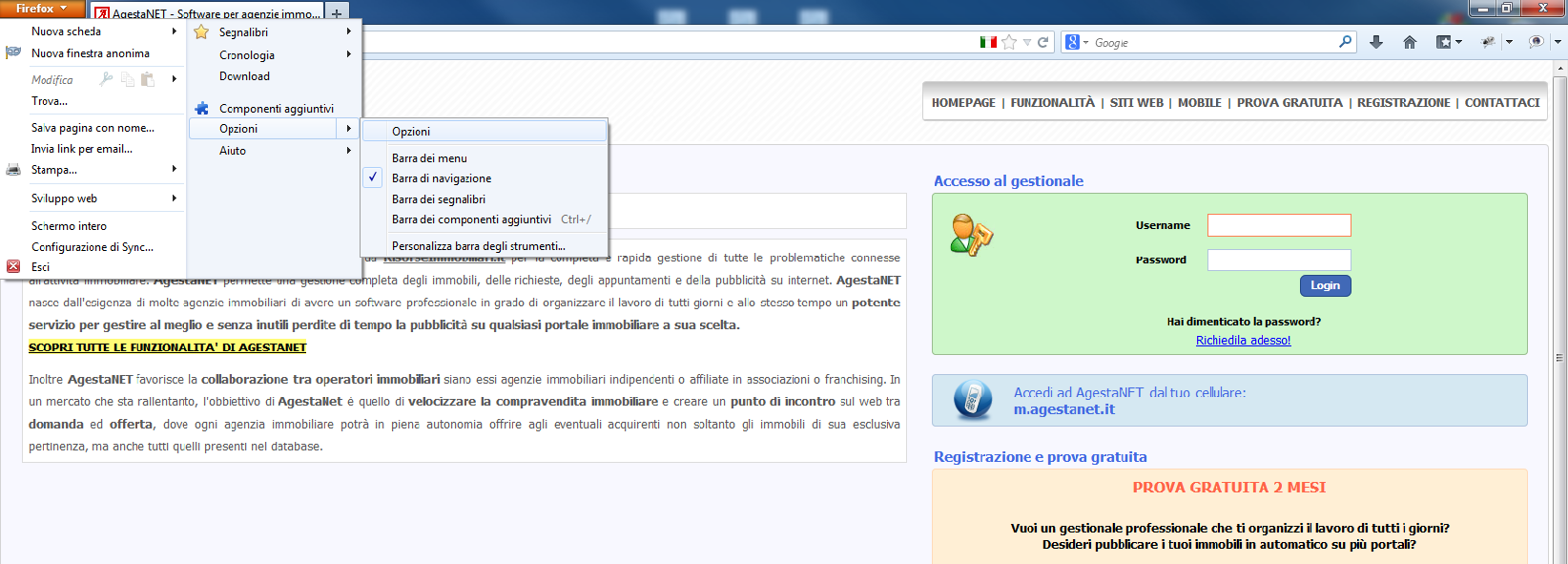
Task: Open CONTATTACI in site navigation
Action: 1502,103
